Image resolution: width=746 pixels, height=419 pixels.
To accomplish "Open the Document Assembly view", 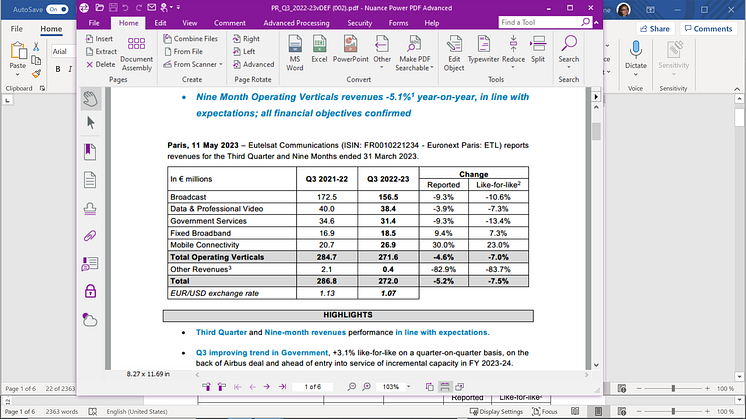I will tap(137, 54).
